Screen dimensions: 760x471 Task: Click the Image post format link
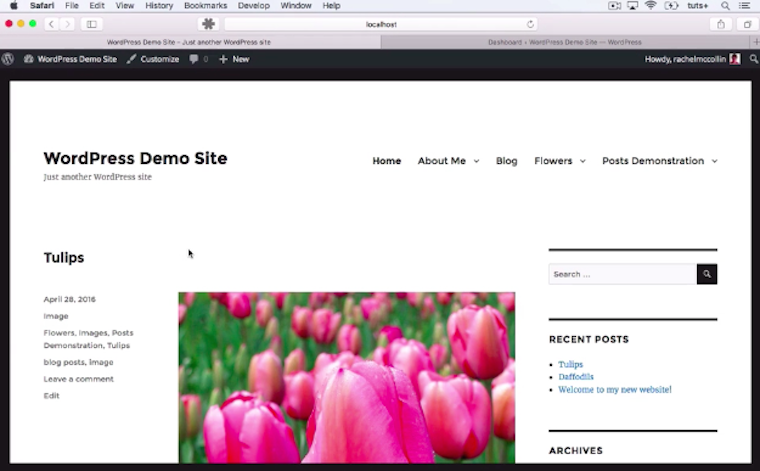[x=56, y=316]
